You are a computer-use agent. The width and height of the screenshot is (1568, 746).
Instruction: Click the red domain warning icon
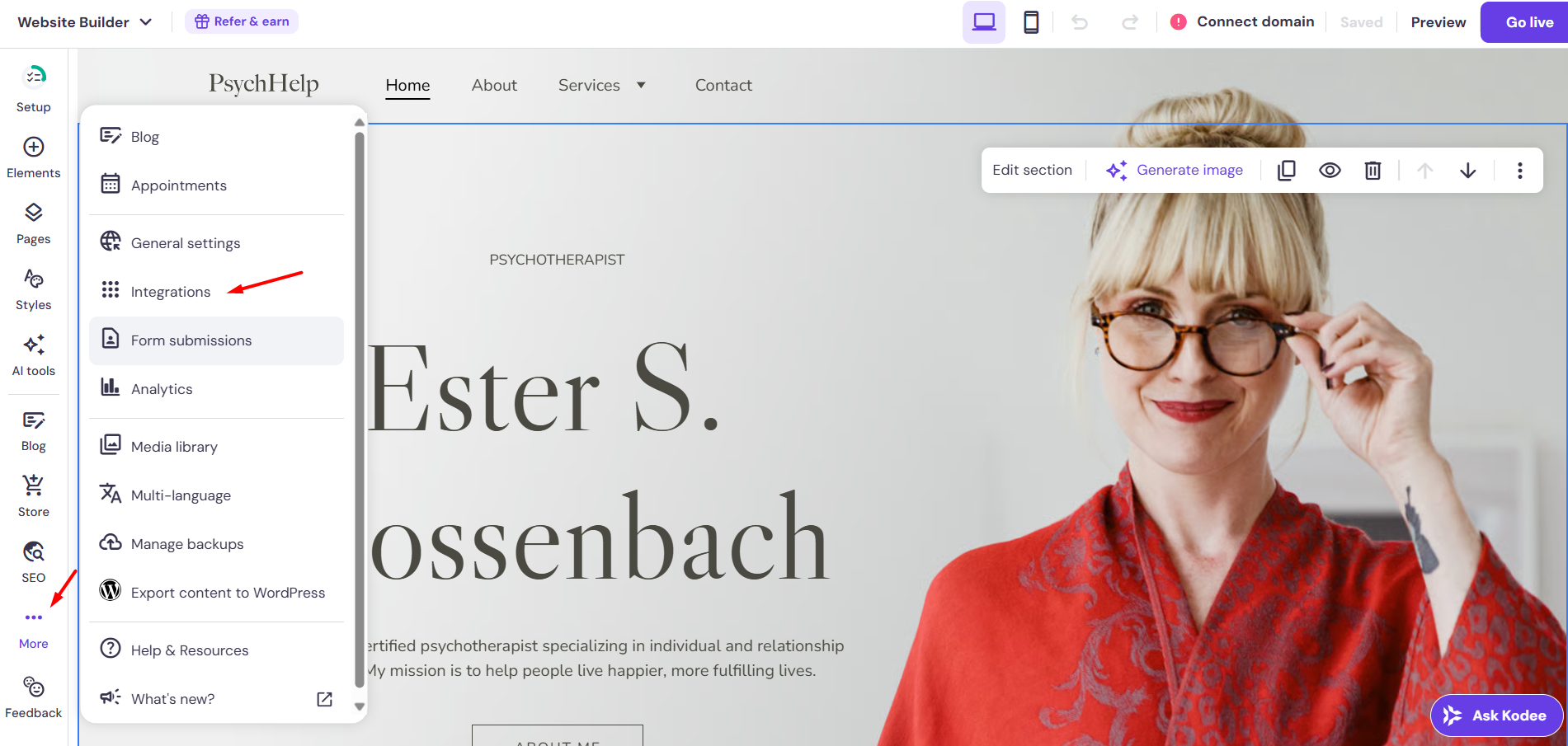(x=1179, y=22)
